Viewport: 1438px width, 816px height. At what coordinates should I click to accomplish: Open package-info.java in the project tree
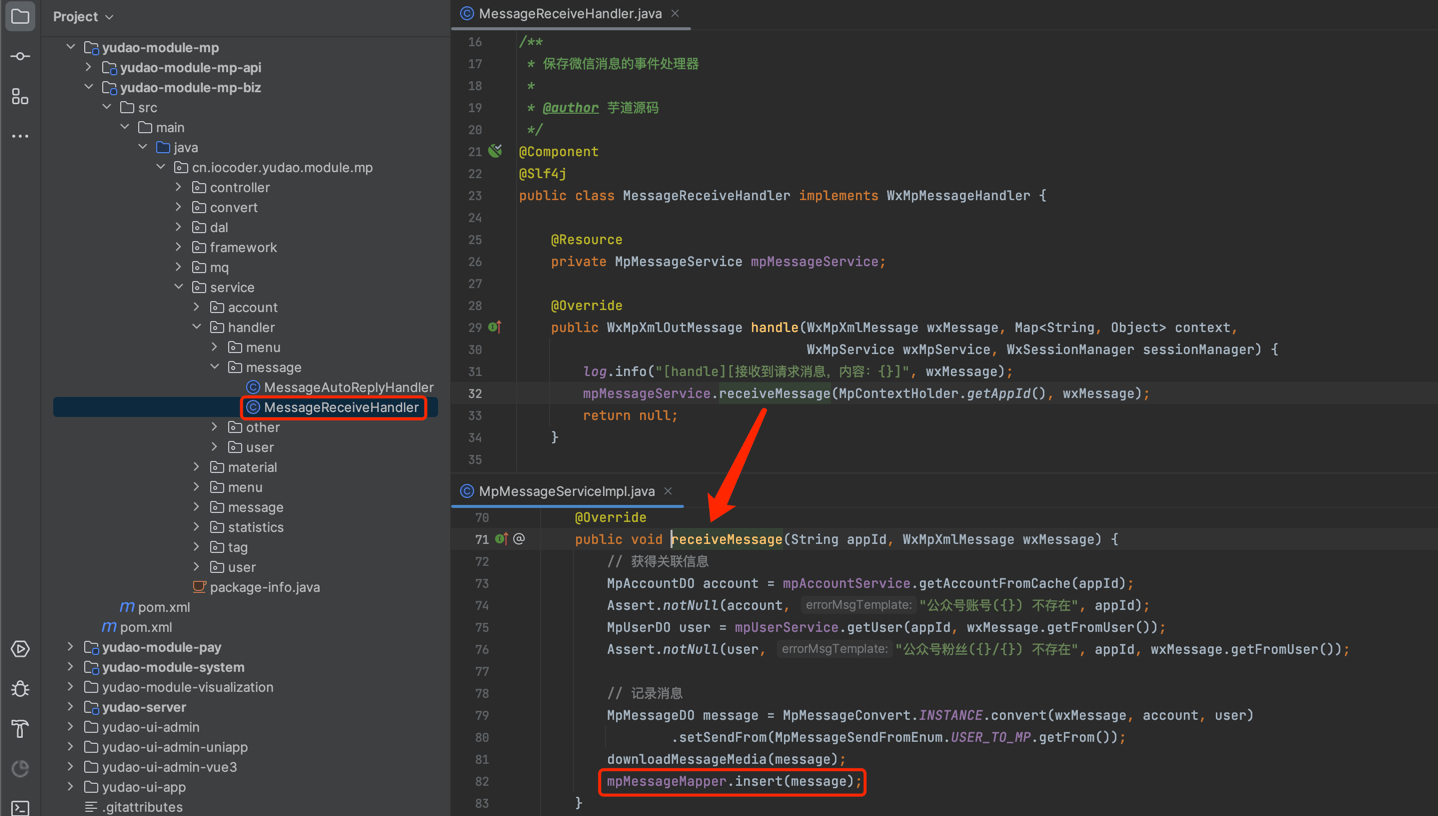click(264, 587)
